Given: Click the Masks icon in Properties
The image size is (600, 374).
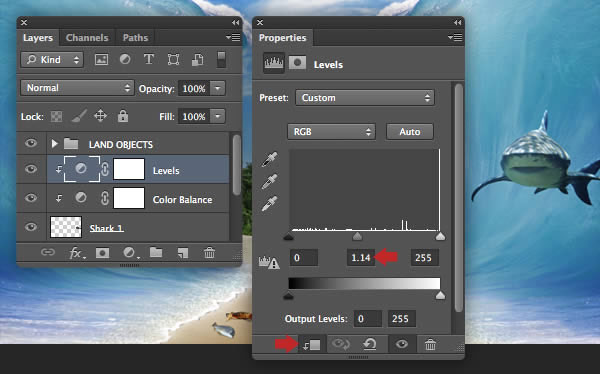Looking at the screenshot, I should [297, 62].
